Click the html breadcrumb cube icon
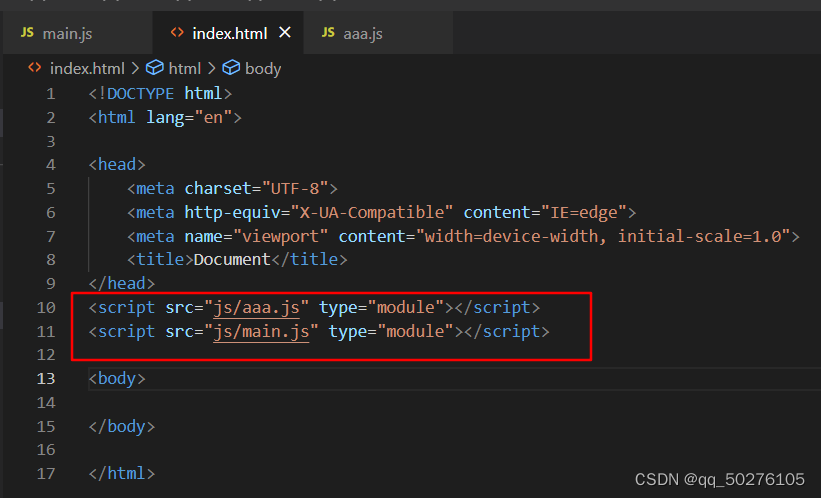821x498 pixels. 154,68
